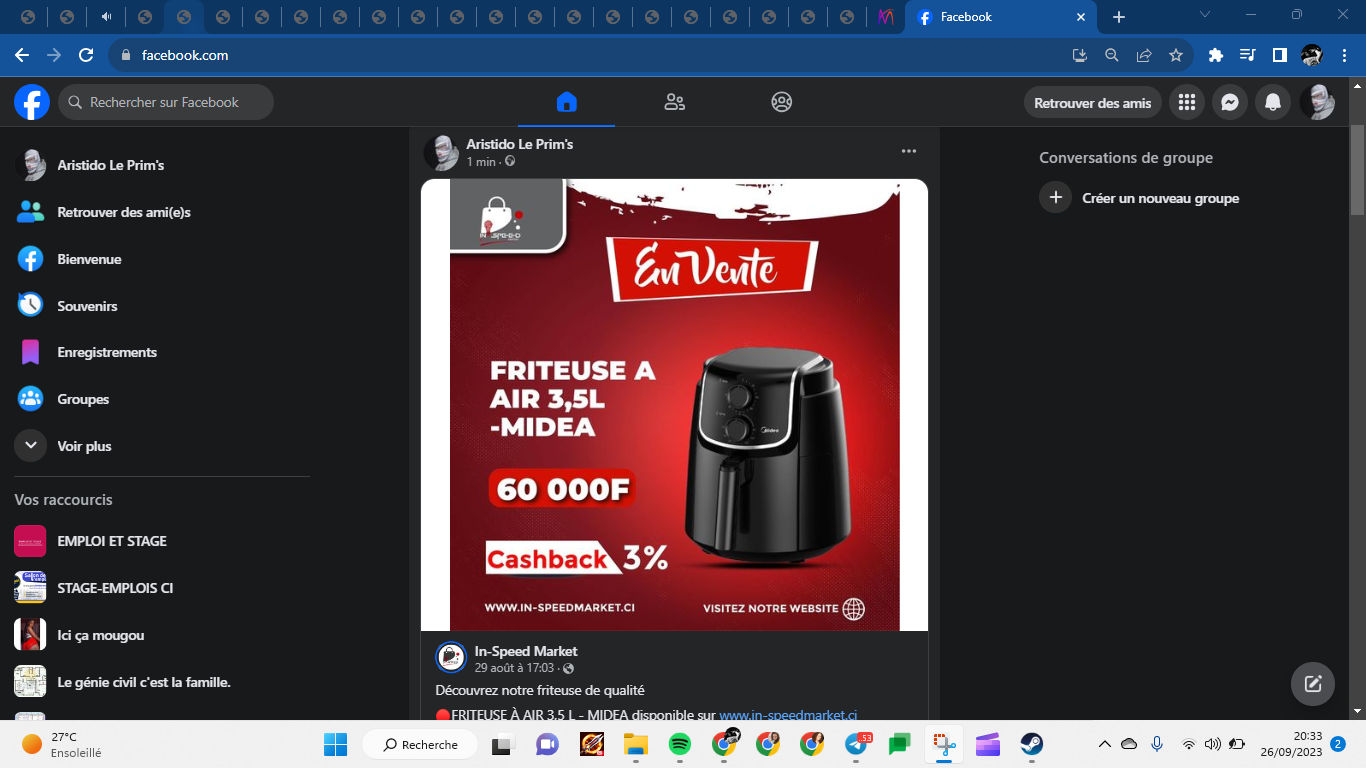Open the Groups tab icon in header

pos(781,102)
